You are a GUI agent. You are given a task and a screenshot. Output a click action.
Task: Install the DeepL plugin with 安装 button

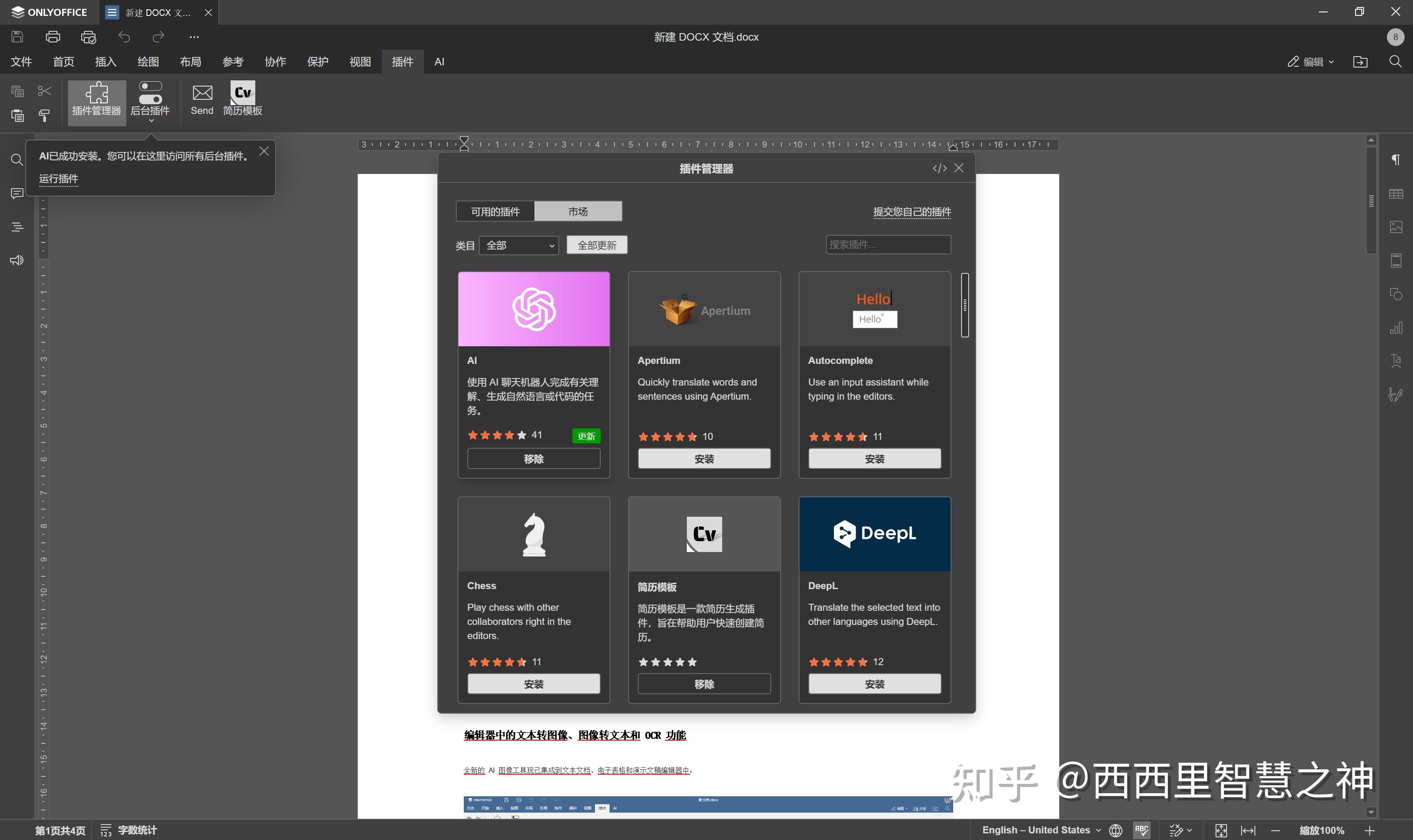(x=874, y=683)
